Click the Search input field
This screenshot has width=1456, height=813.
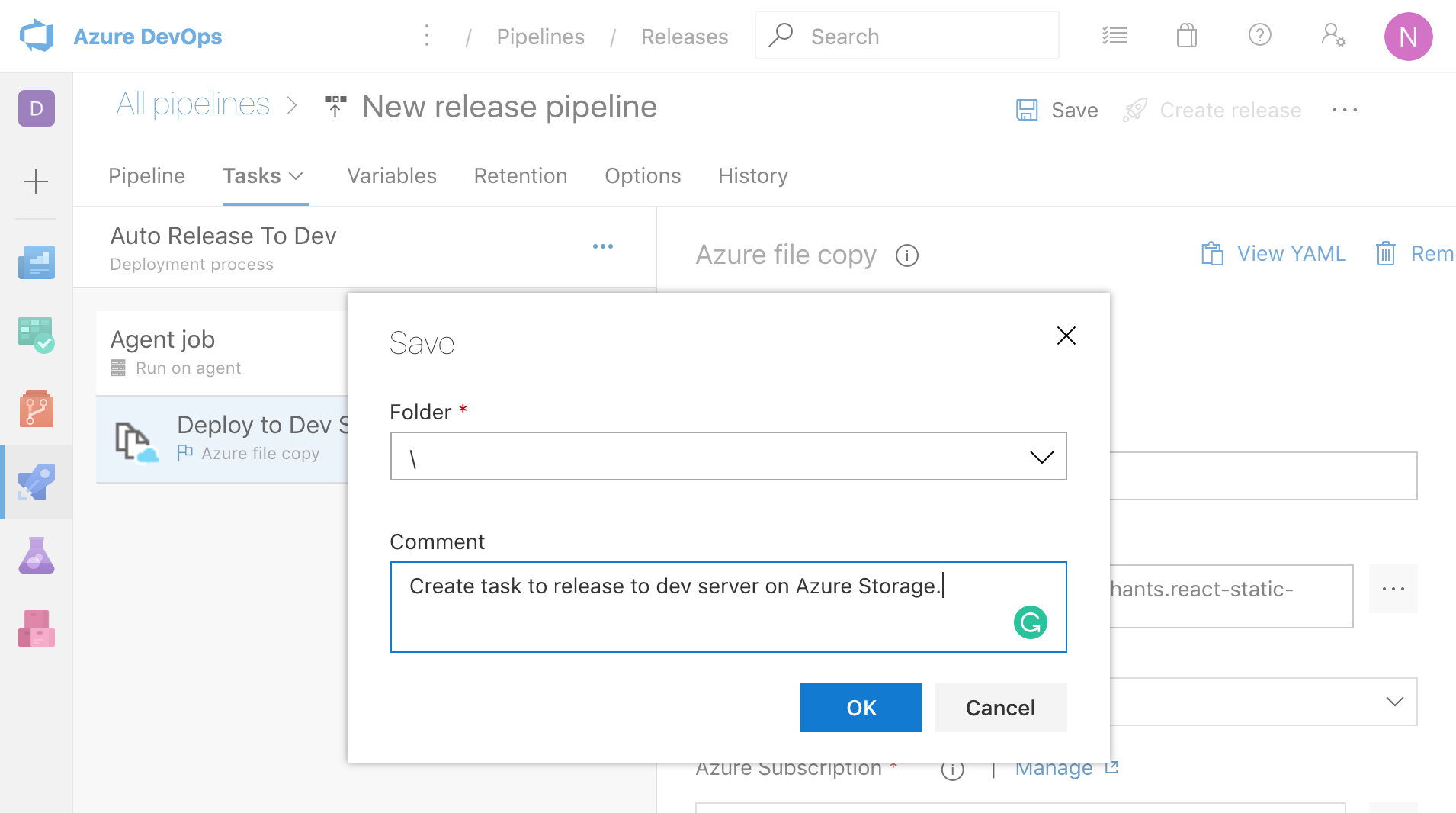[907, 36]
